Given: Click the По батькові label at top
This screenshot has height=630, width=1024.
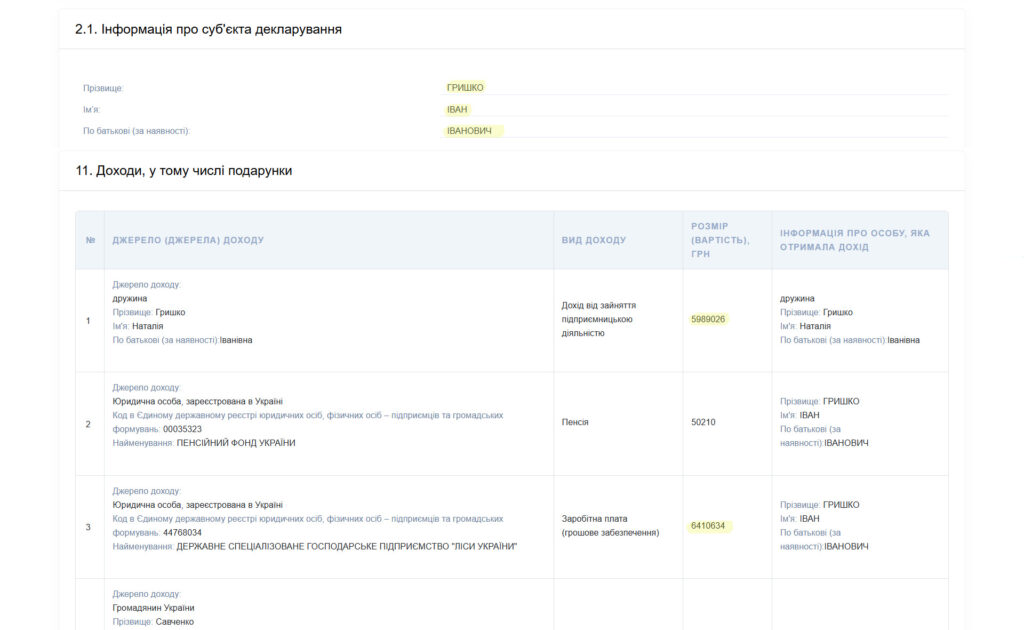Looking at the screenshot, I should [136, 131].
